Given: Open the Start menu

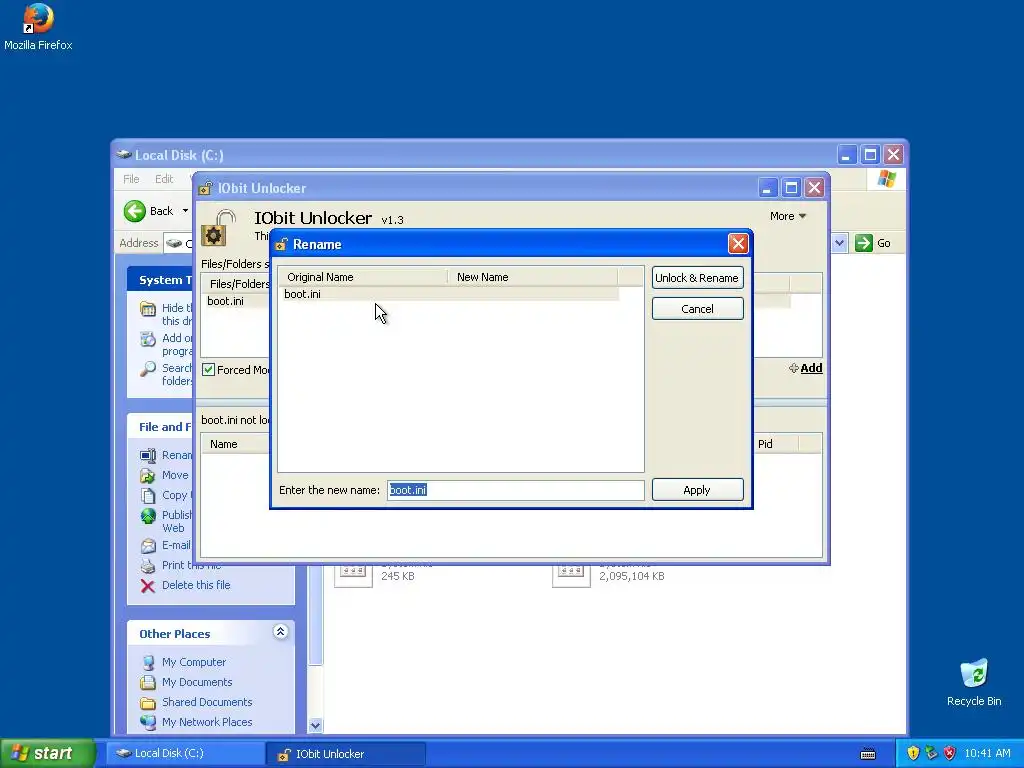Looking at the screenshot, I should click(x=47, y=753).
